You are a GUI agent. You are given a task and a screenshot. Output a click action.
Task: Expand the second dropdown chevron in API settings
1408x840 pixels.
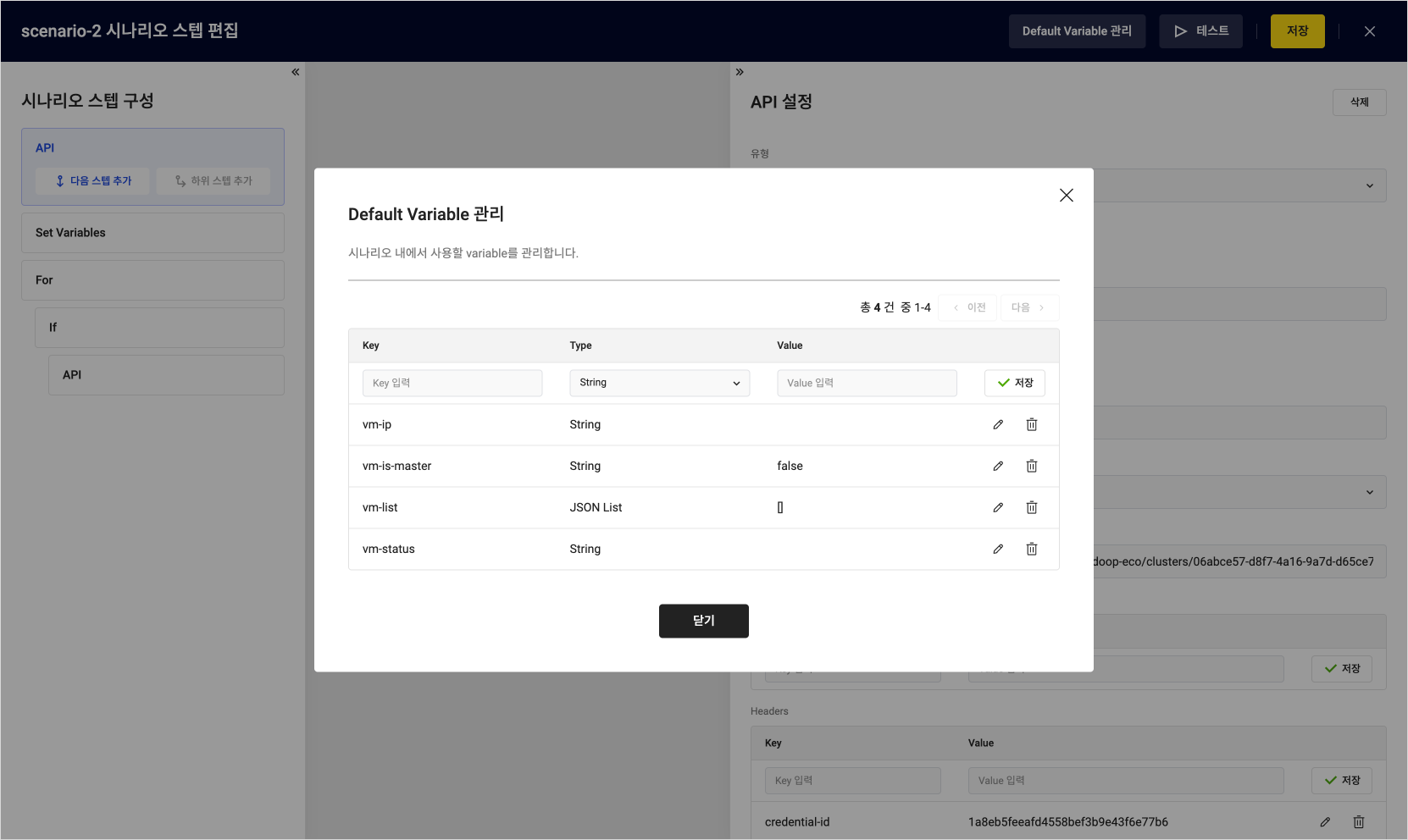coord(1370,493)
